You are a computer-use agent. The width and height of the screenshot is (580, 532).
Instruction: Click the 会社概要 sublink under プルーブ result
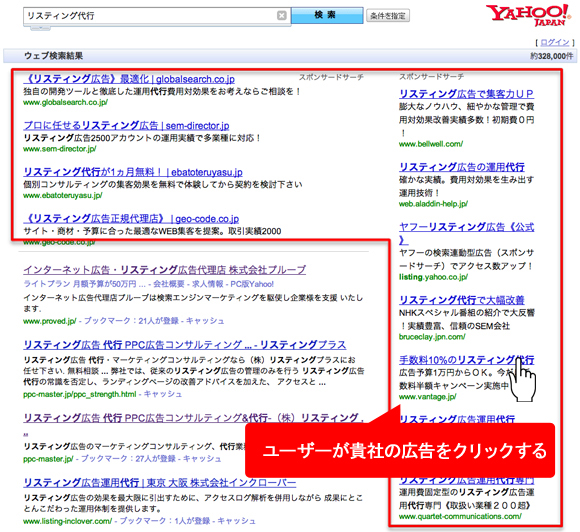click(x=169, y=284)
